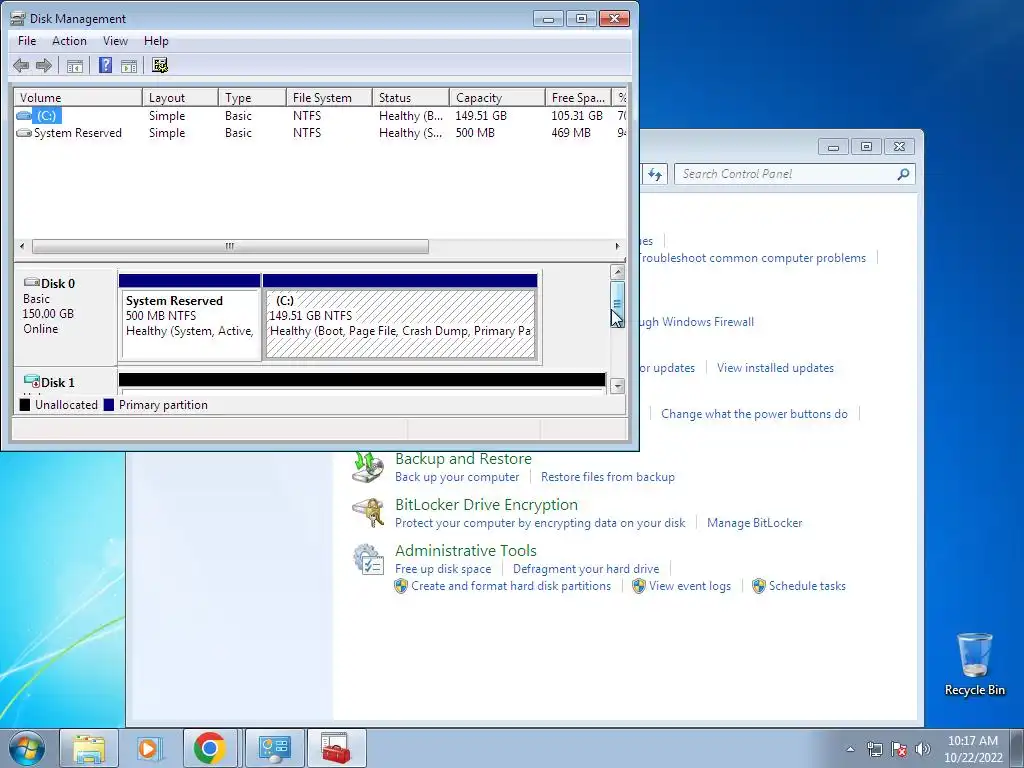Open Manage BitLocker link

[x=754, y=523]
